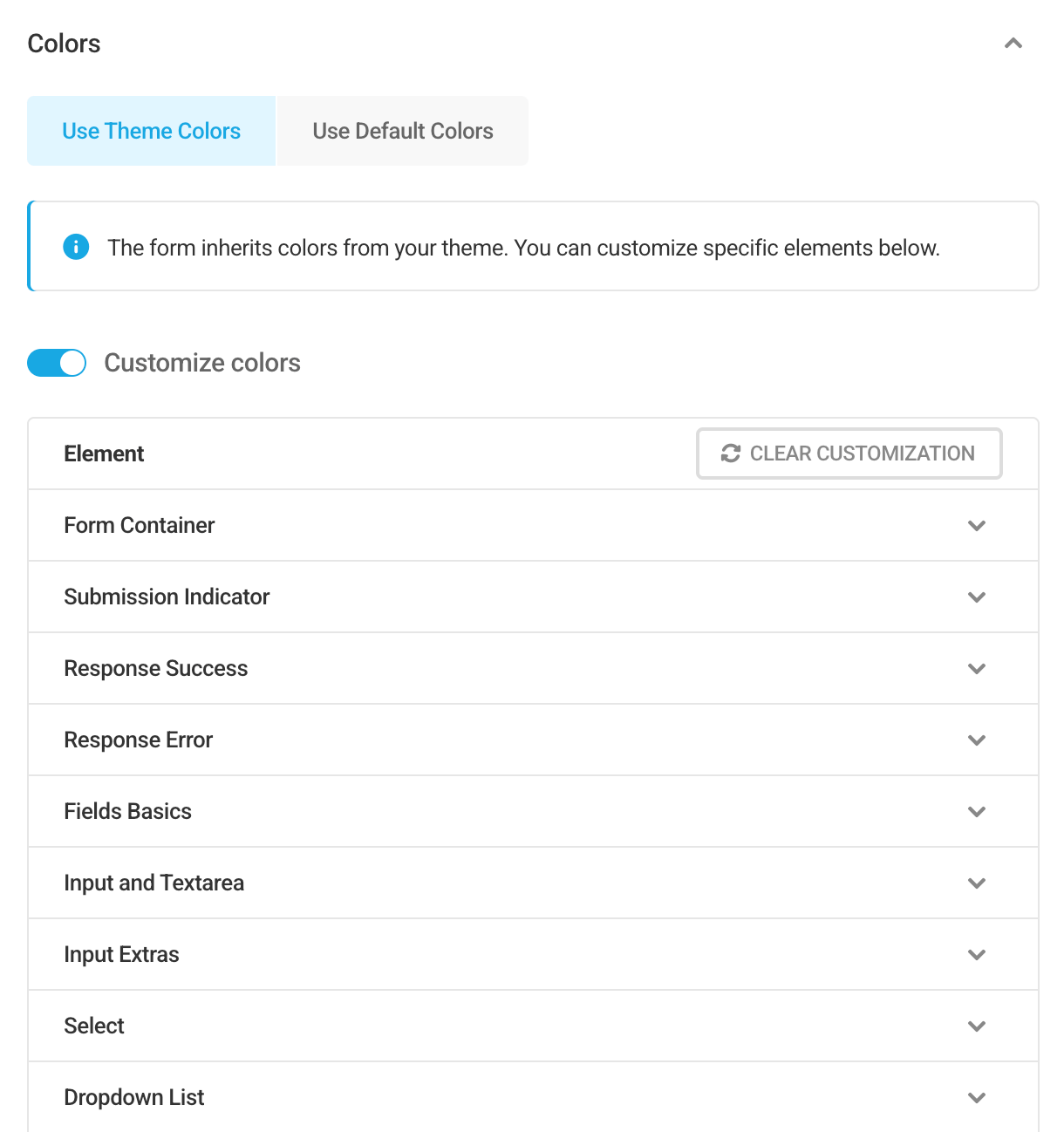Toggle the Customize colors switch

[x=57, y=363]
